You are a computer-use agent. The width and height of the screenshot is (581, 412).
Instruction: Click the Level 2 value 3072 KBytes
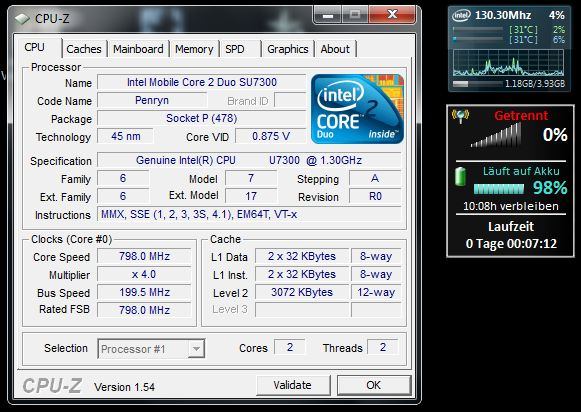(302, 292)
